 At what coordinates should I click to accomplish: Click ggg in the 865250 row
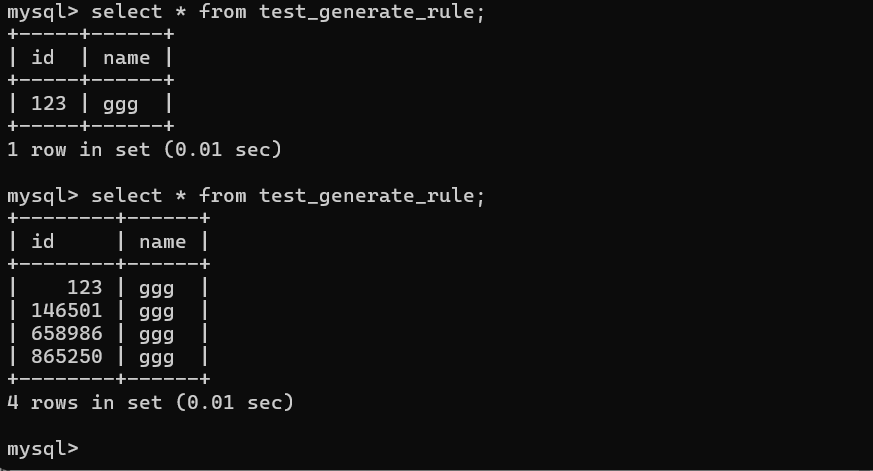156,358
